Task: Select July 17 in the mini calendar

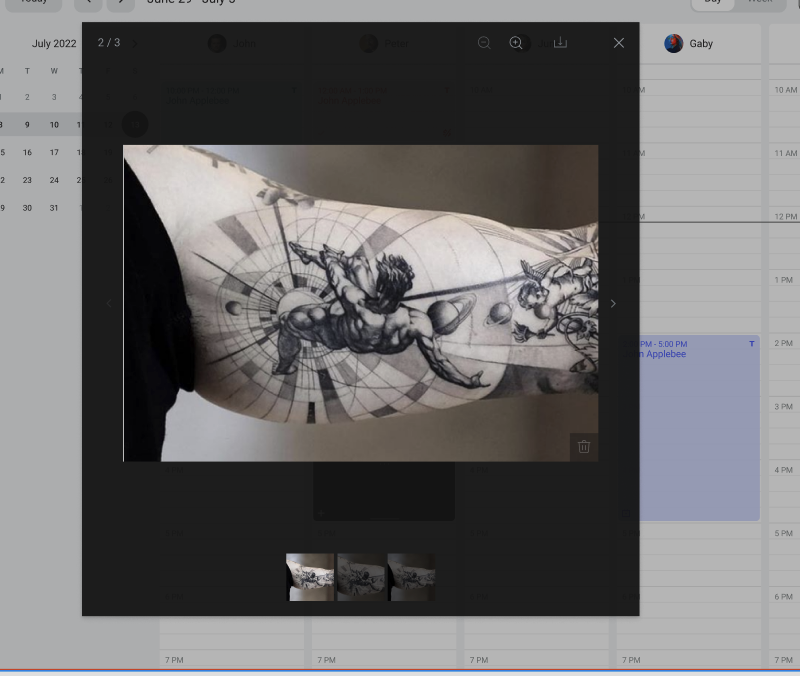Action: pyautogui.click(x=54, y=153)
